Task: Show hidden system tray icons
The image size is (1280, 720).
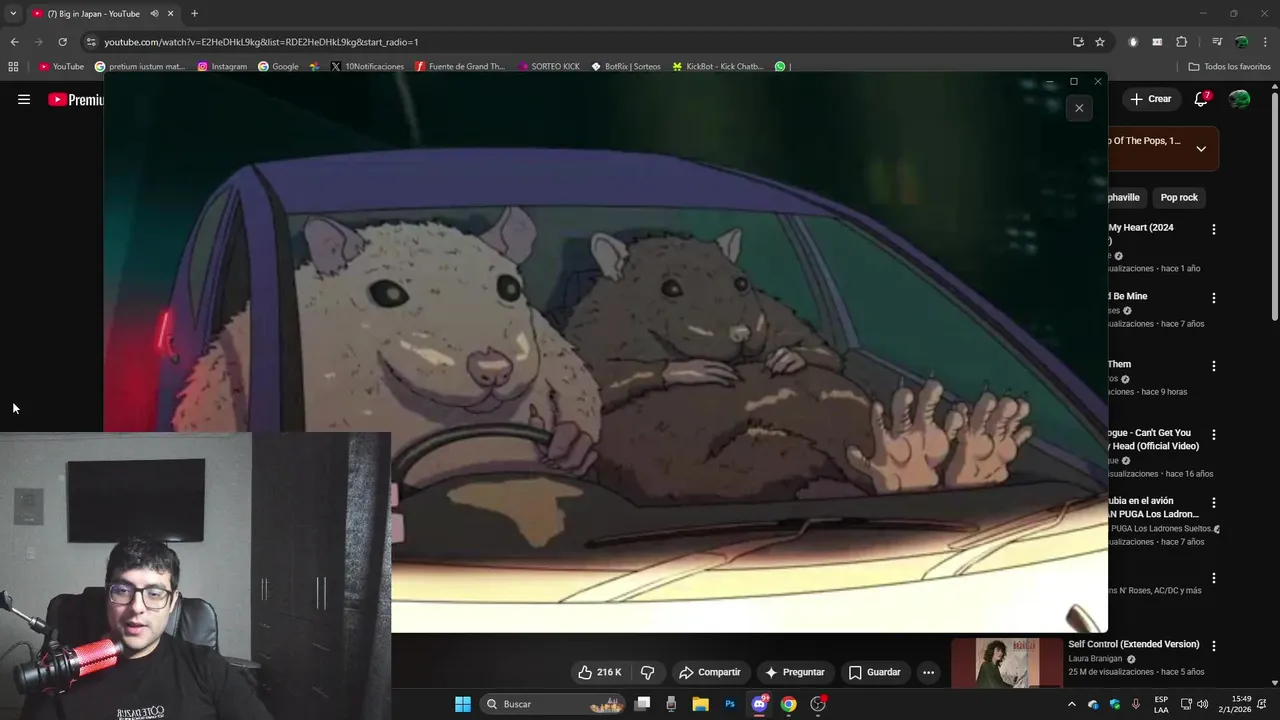Action: [x=1072, y=704]
